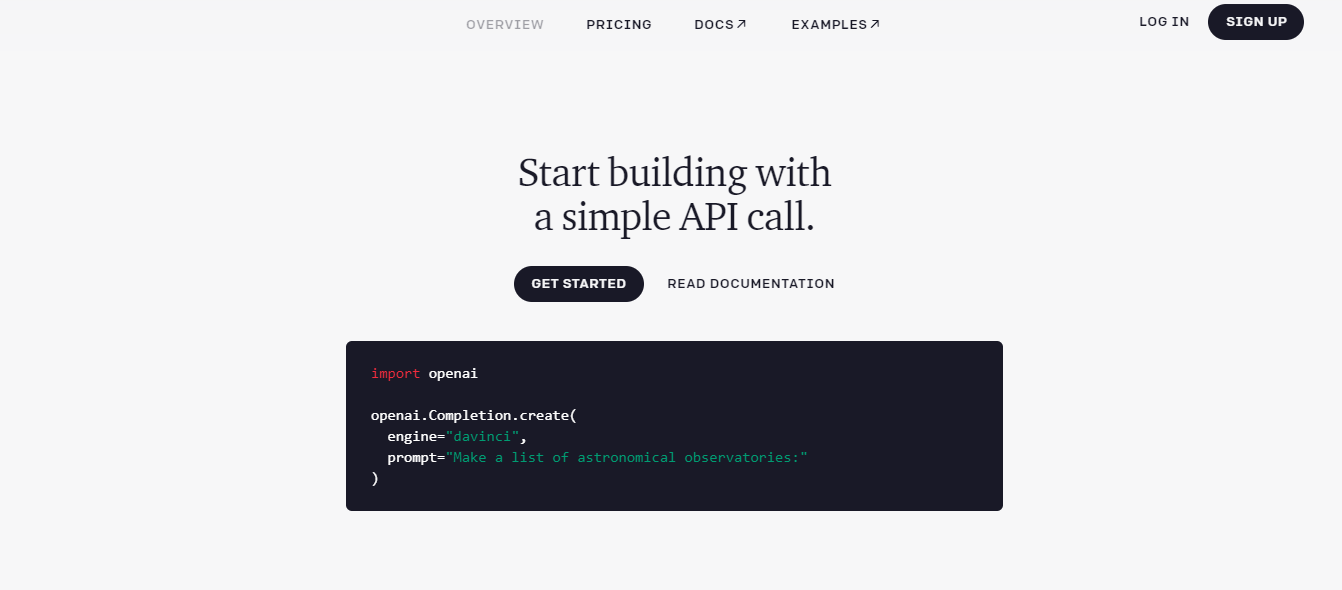
Task: Click the 'a simple API call.' headline line
Action: (x=675, y=217)
